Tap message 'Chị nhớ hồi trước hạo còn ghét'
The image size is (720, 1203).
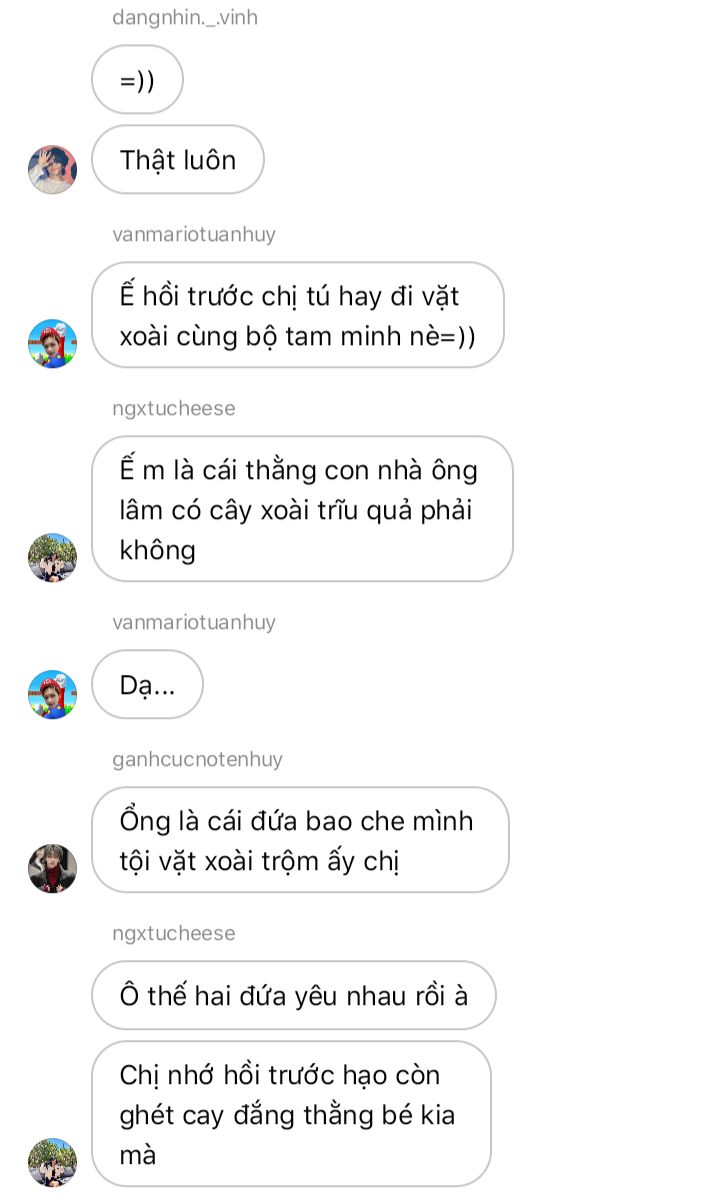(x=291, y=1114)
